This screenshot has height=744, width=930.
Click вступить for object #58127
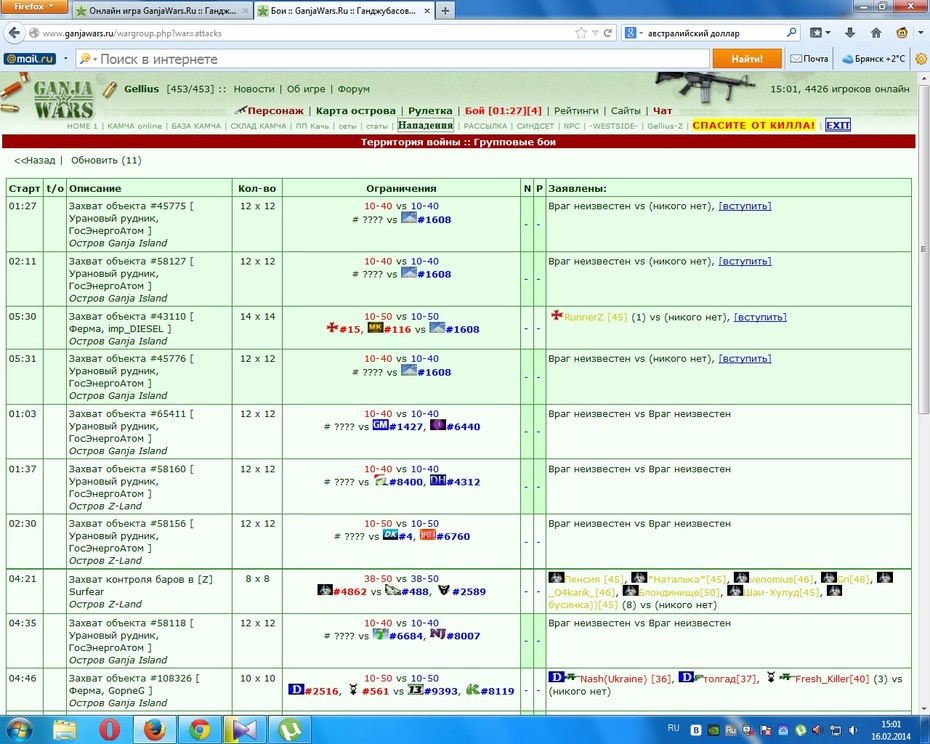pos(745,261)
